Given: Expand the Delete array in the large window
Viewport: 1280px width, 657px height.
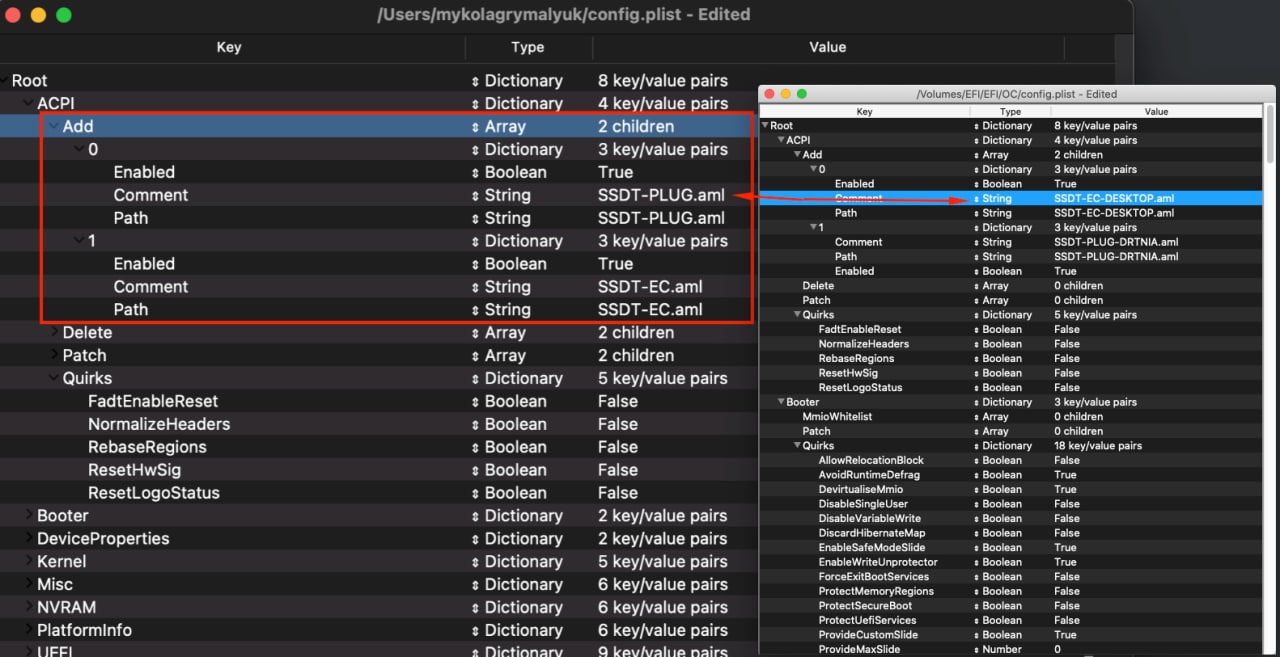Looking at the screenshot, I should (x=54, y=332).
